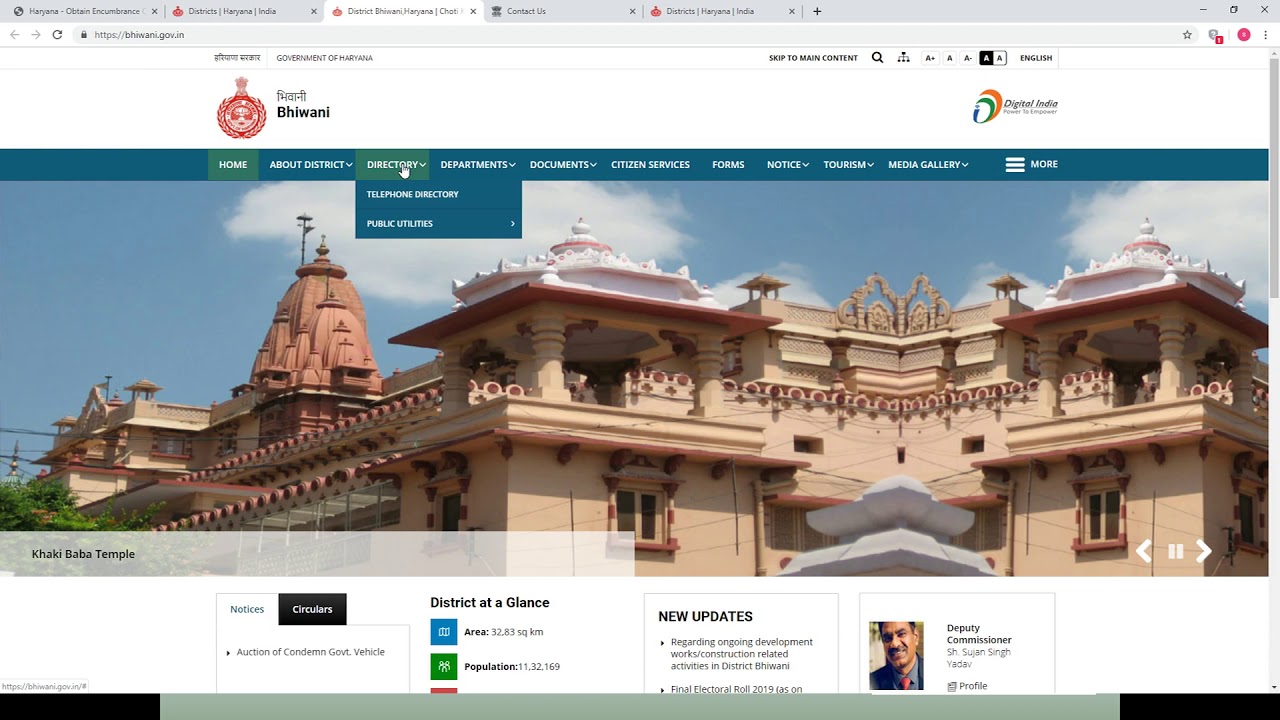Choose Telephone Directory from dropdown
The height and width of the screenshot is (720, 1280).
(438, 194)
